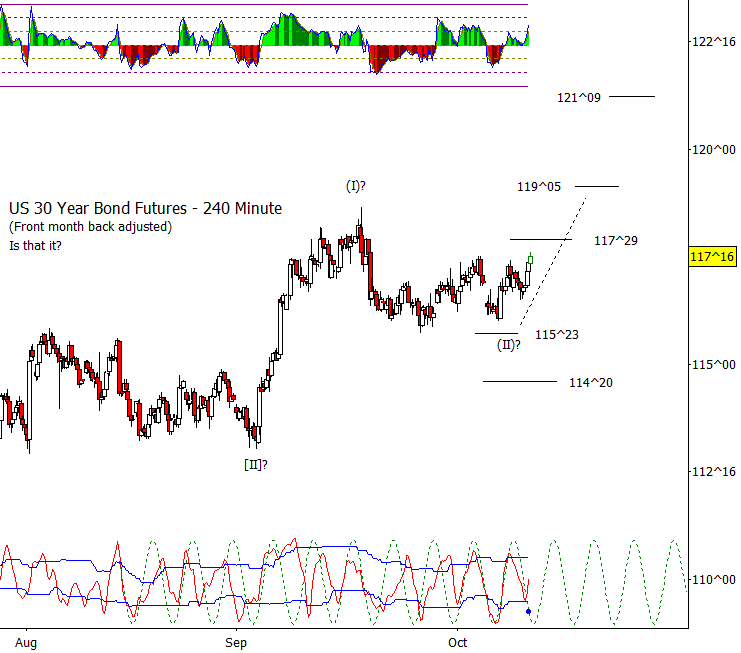Screen dimensions: 741x653
Task: Select the '(II)?' wave label
Action: coord(508,345)
